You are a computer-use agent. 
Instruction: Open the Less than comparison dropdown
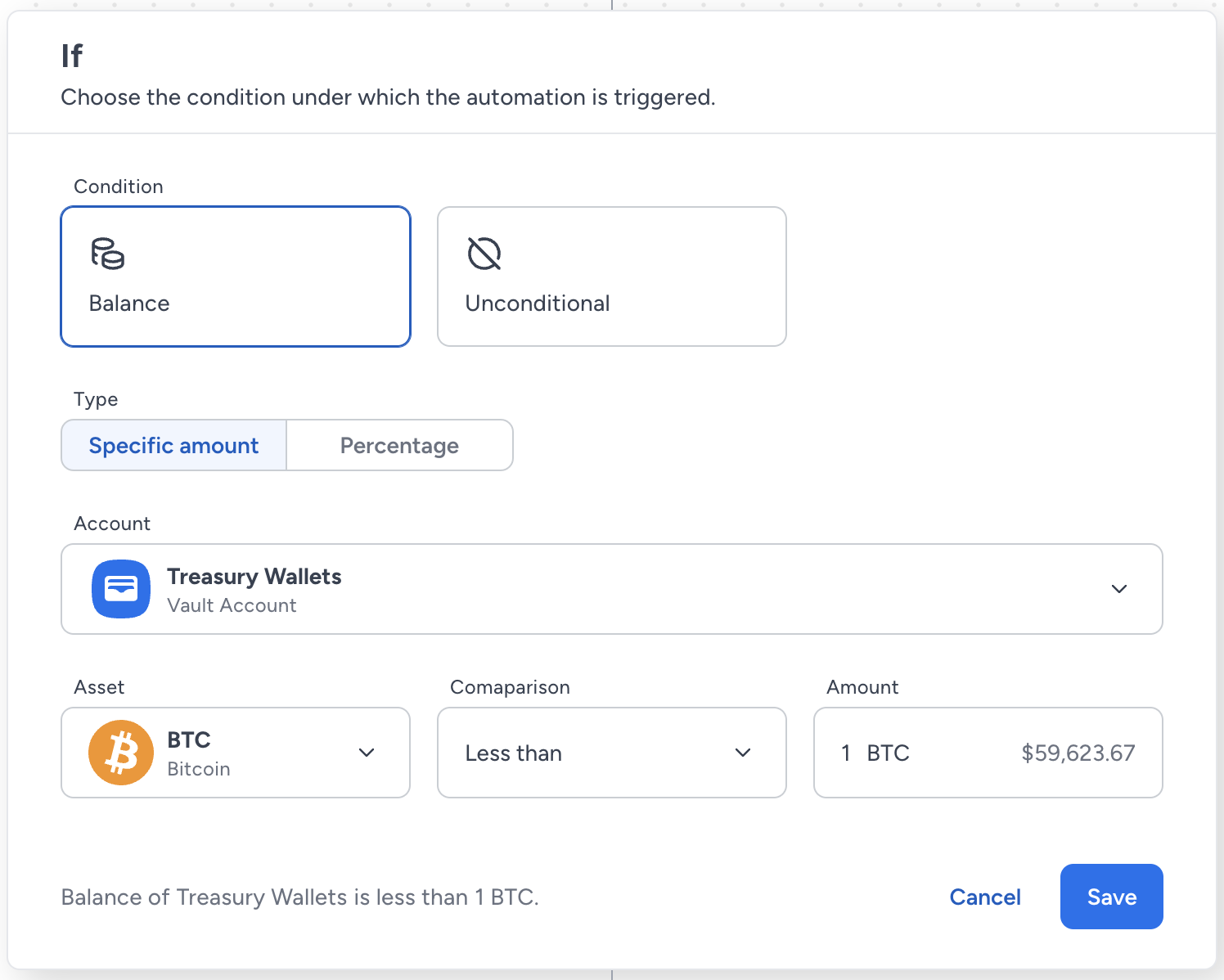tap(612, 753)
